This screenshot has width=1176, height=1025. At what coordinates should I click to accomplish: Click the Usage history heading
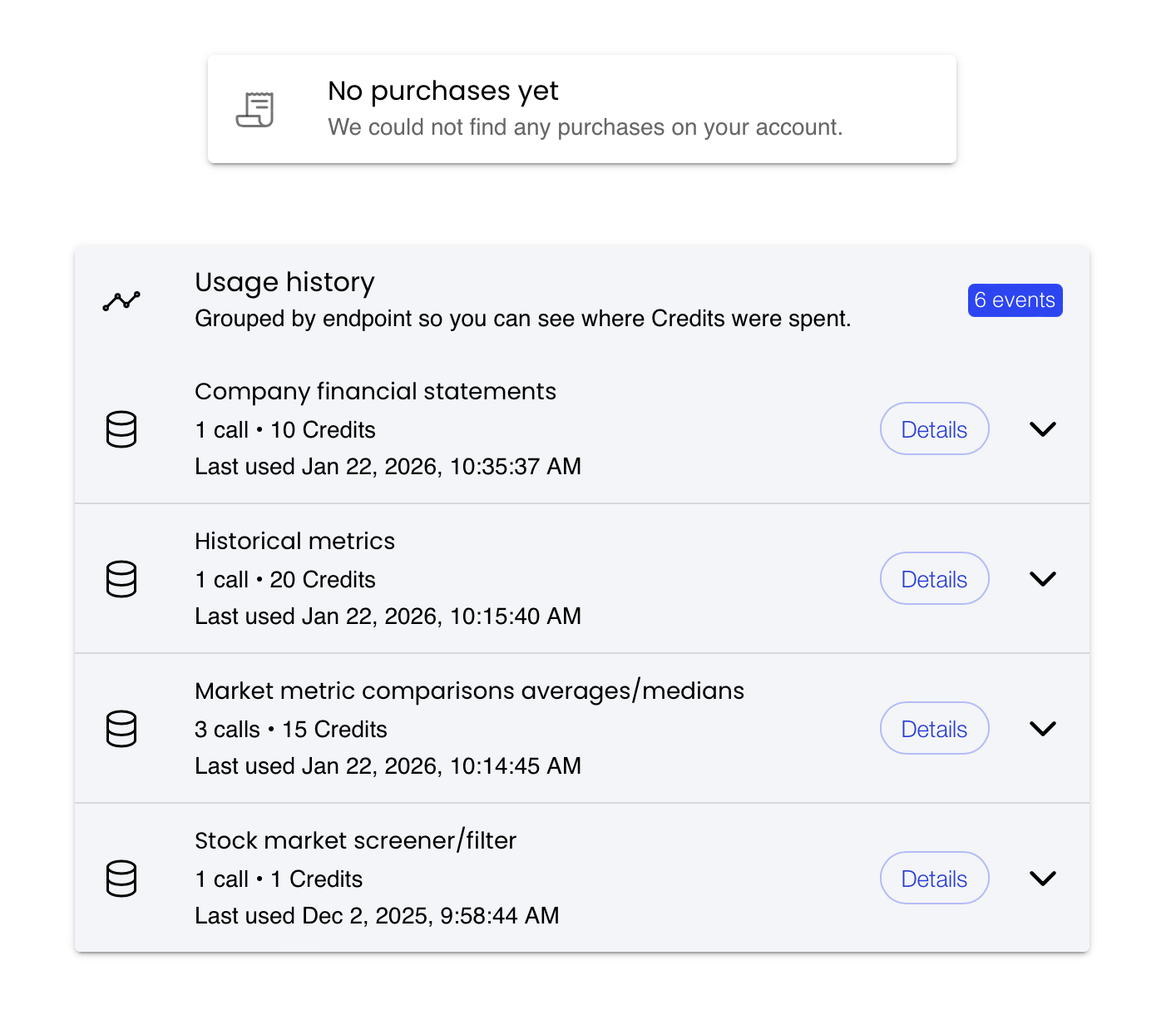click(x=284, y=282)
